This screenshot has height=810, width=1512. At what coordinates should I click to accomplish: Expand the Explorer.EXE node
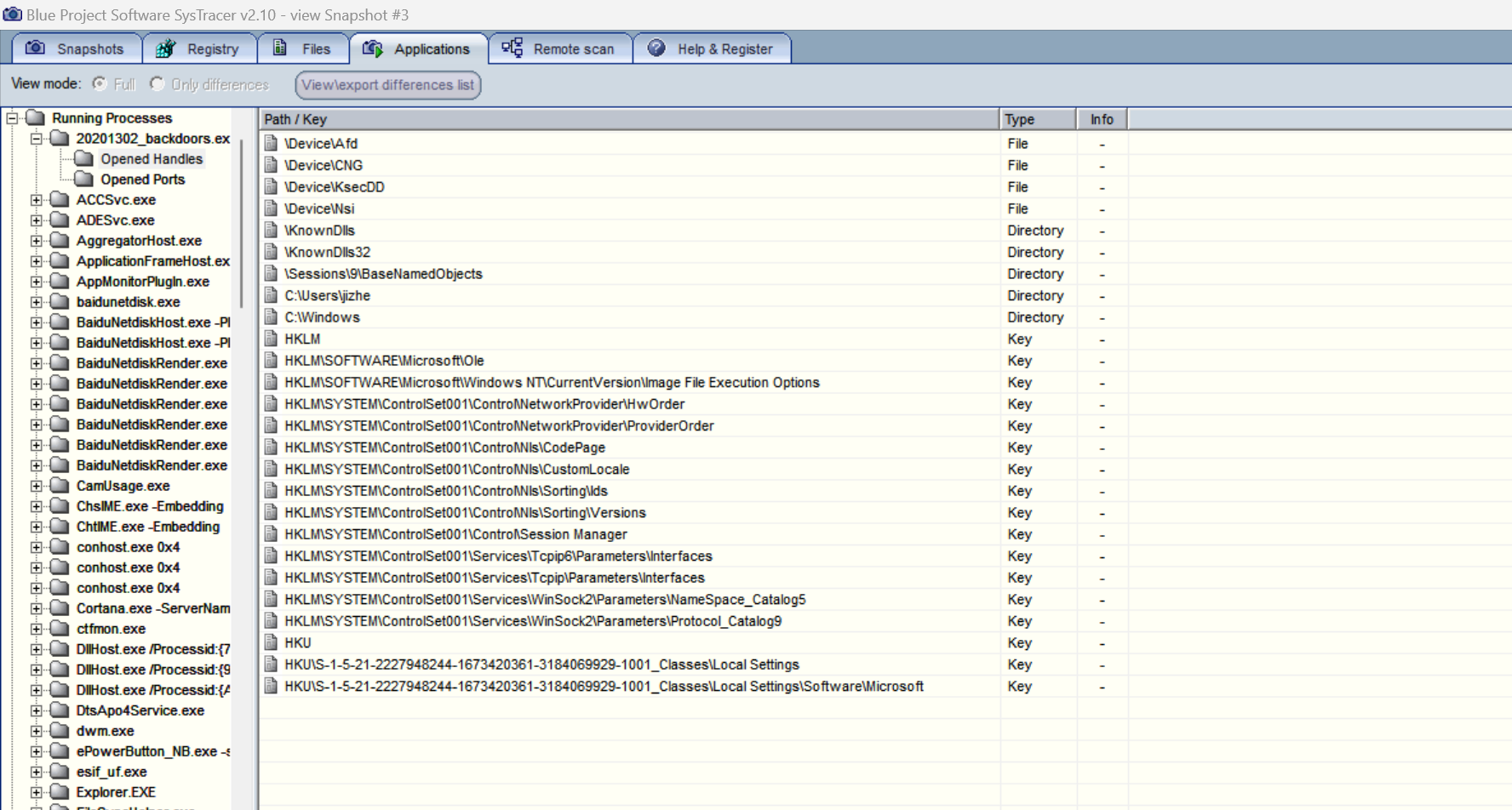tap(37, 792)
